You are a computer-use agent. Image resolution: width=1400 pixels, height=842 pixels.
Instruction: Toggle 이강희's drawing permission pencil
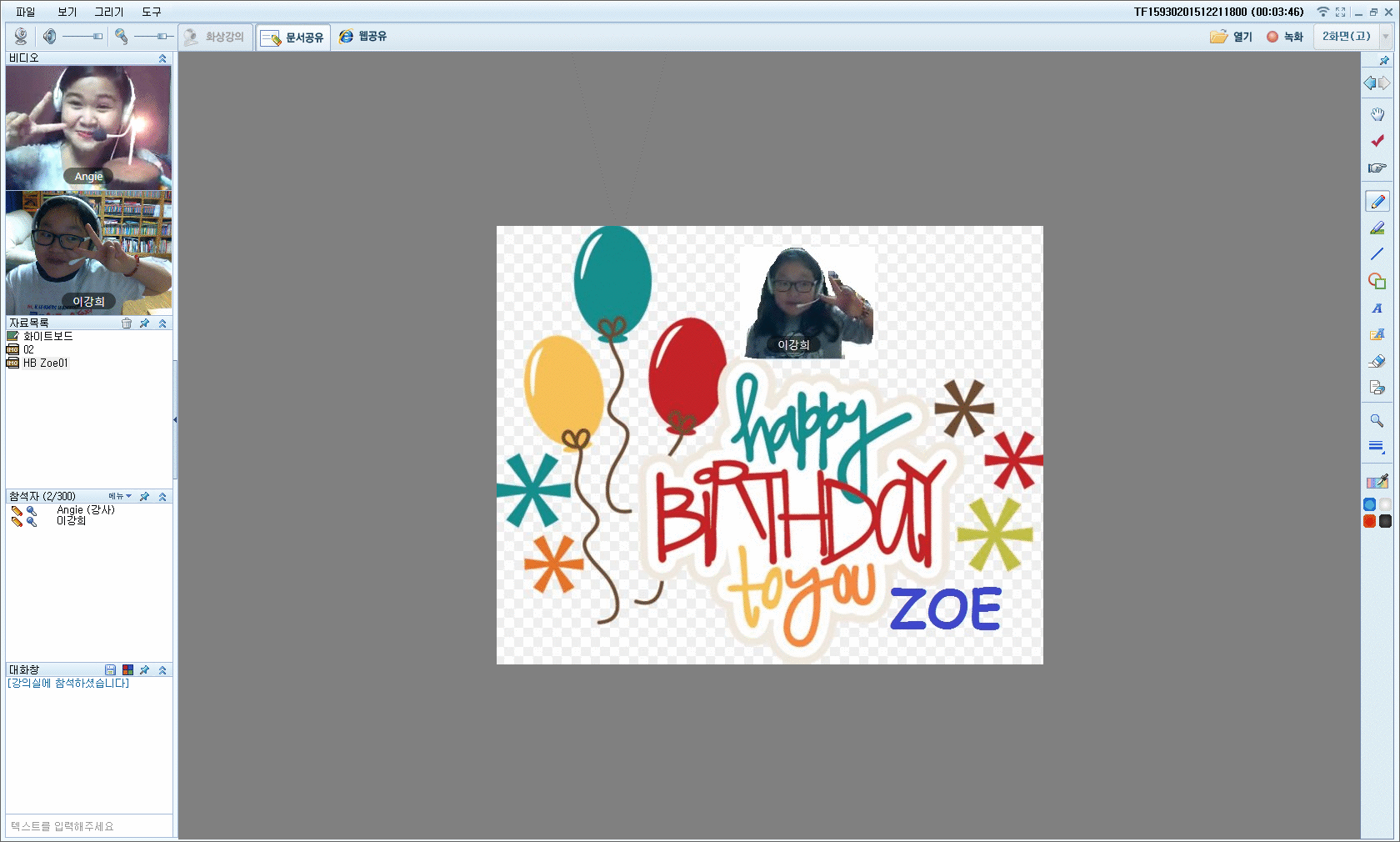(x=17, y=521)
